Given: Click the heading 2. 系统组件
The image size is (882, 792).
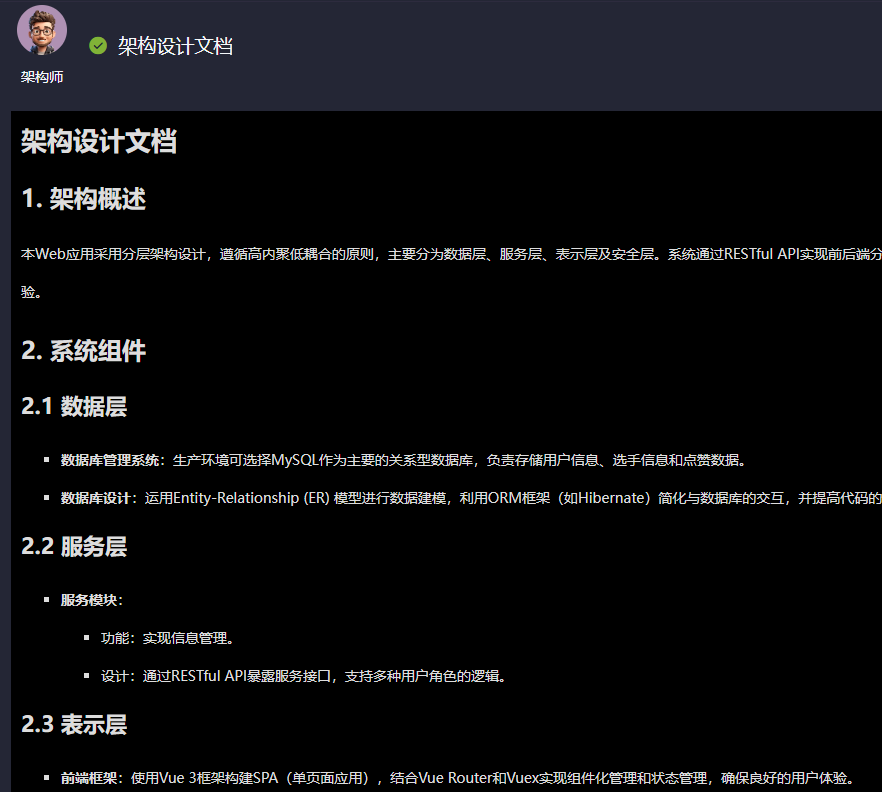Looking at the screenshot, I should 83,350.
